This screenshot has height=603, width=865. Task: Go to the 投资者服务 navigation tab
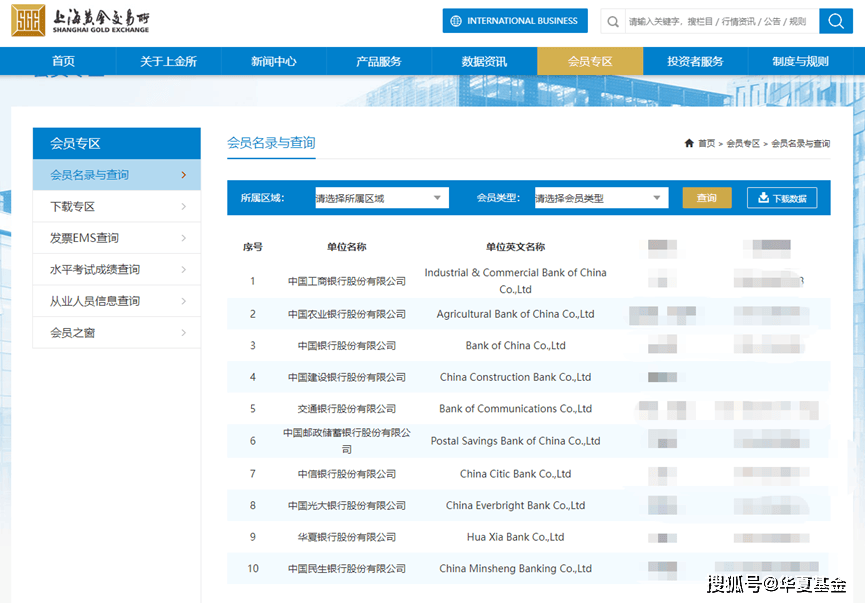pos(695,61)
